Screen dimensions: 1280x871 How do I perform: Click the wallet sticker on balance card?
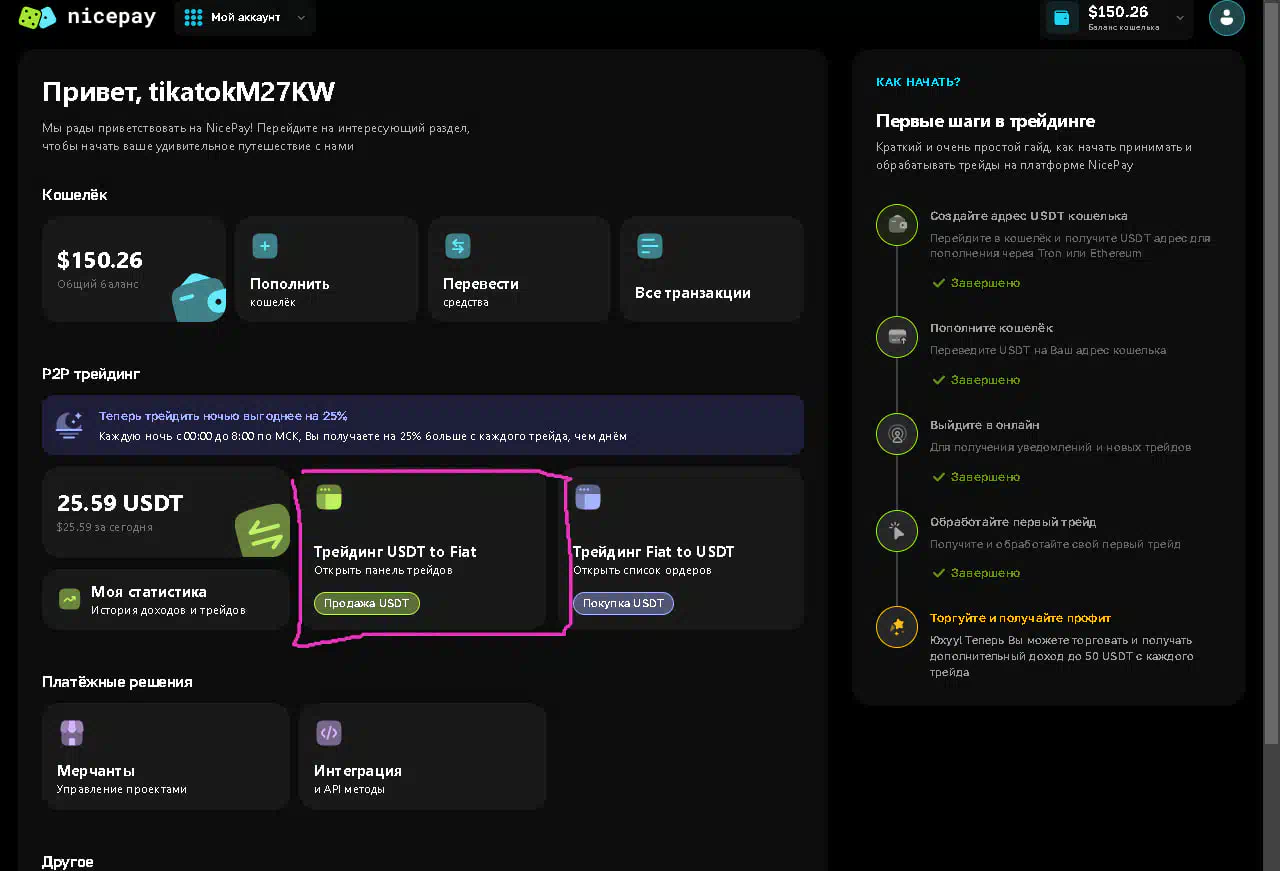click(198, 296)
